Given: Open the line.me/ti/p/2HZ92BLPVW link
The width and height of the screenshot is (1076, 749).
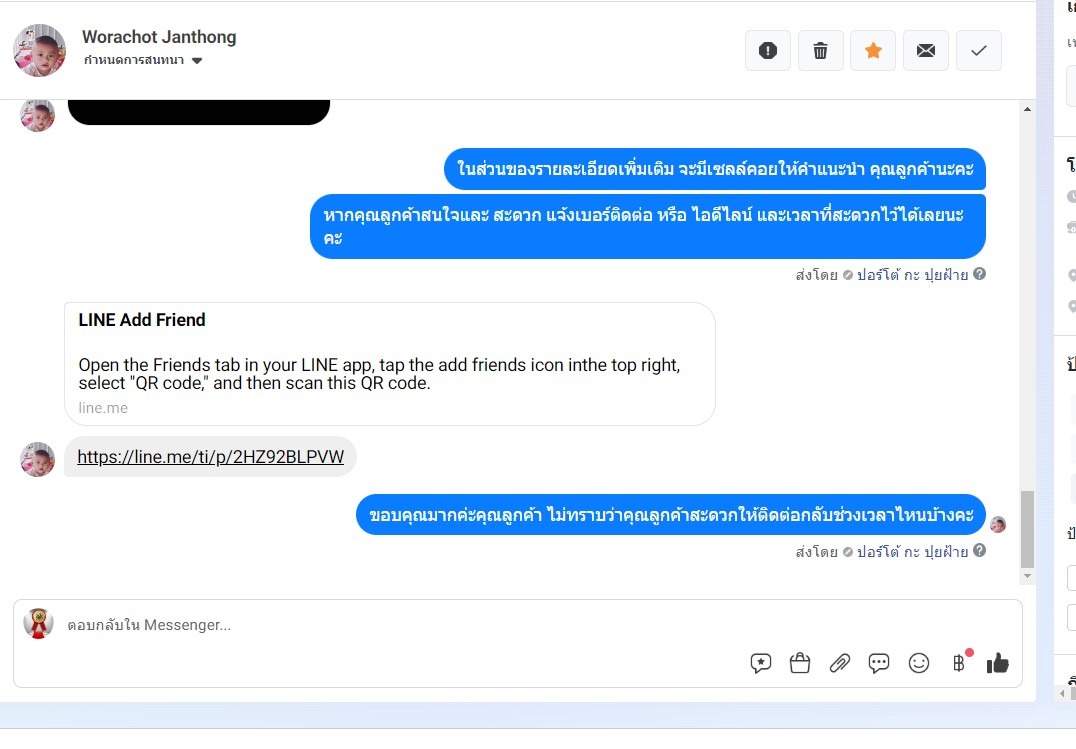Looking at the screenshot, I should (x=210, y=457).
